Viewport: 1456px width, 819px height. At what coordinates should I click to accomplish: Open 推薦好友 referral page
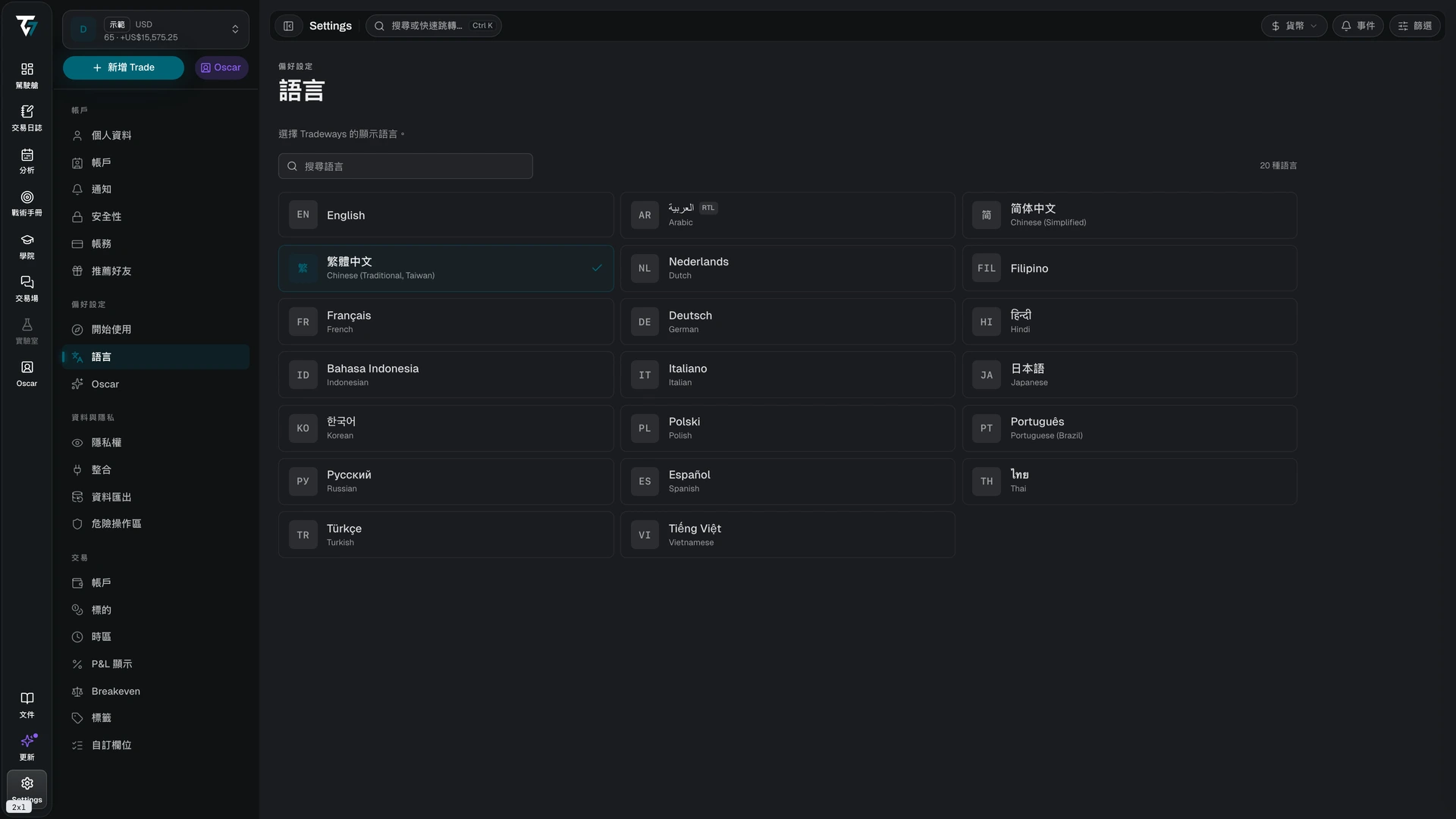pos(155,271)
